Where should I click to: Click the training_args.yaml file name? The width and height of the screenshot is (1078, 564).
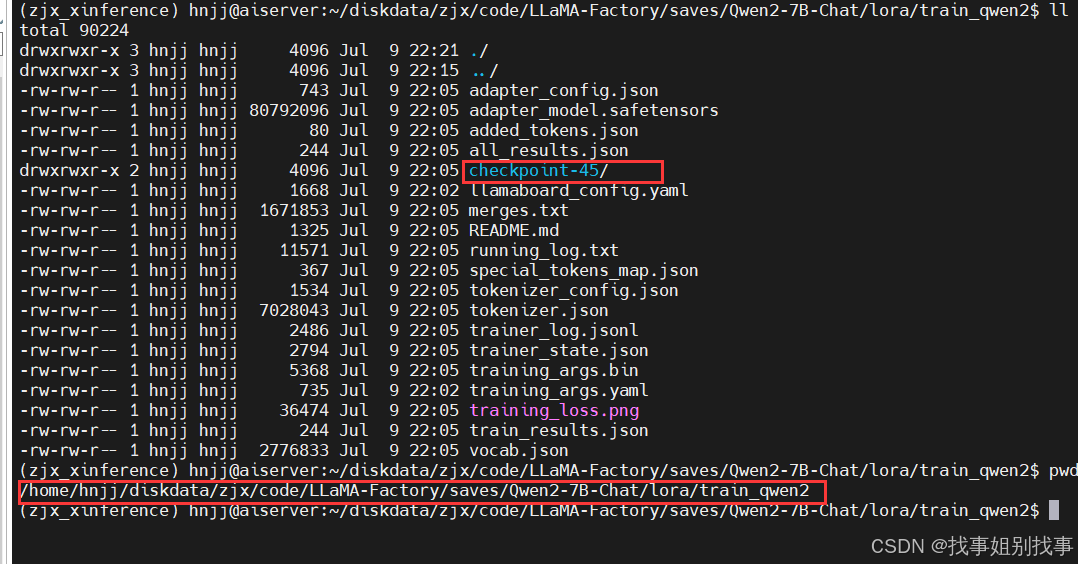tap(559, 391)
